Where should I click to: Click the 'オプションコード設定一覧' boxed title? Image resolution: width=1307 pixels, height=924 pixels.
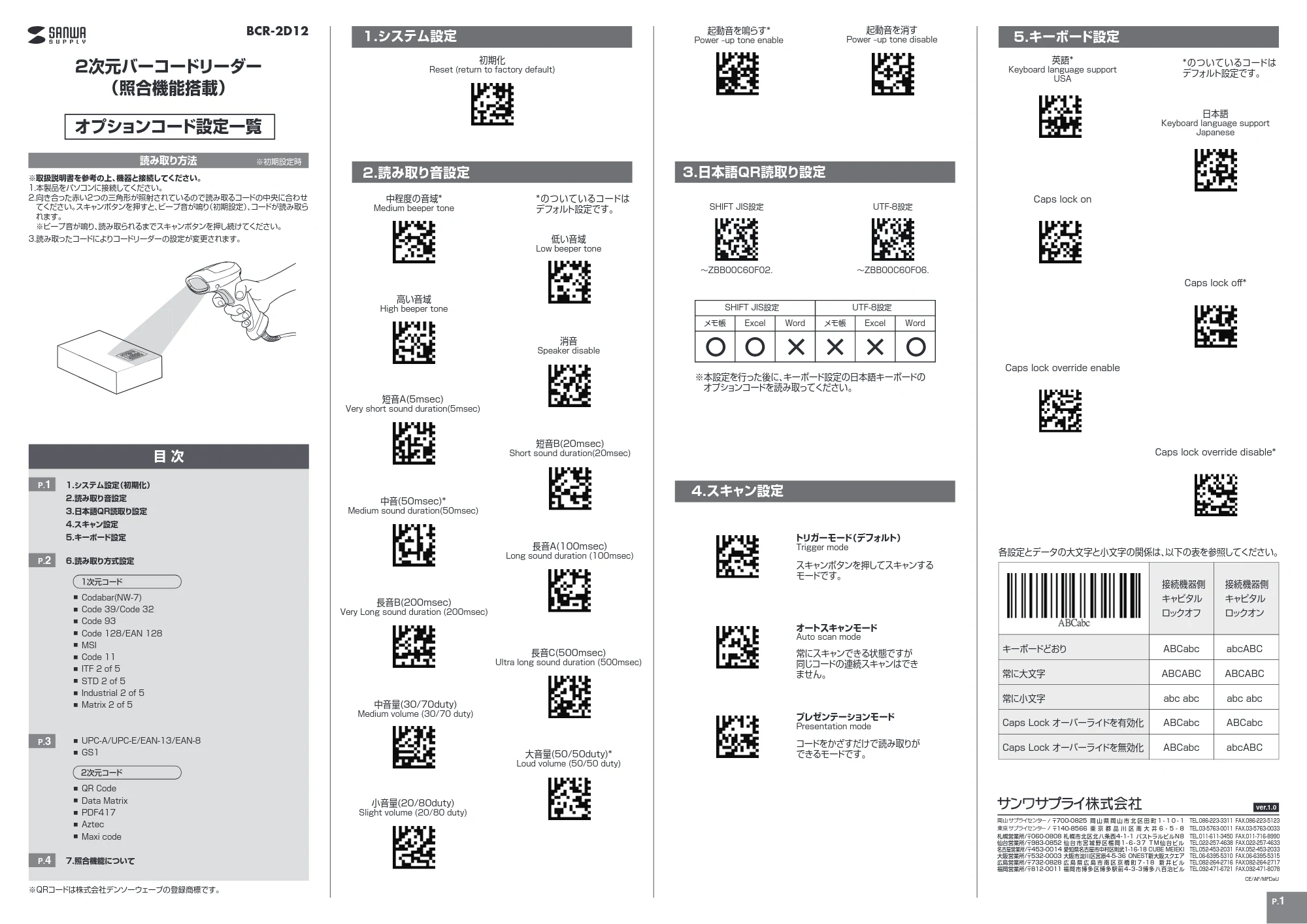coord(169,127)
